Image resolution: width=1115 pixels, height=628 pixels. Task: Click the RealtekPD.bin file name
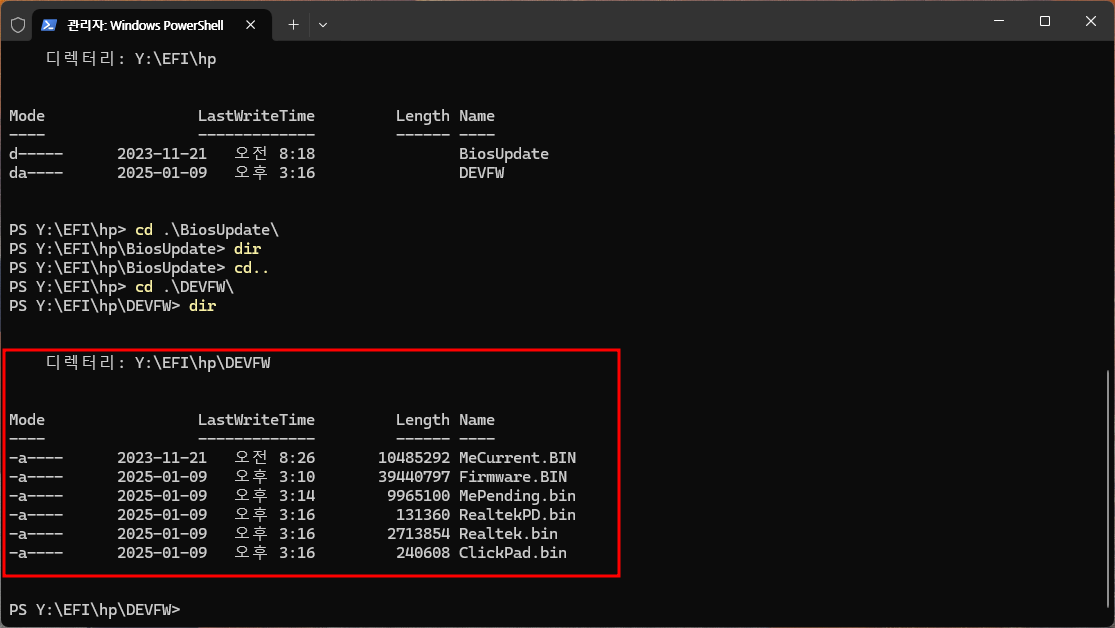click(x=517, y=515)
